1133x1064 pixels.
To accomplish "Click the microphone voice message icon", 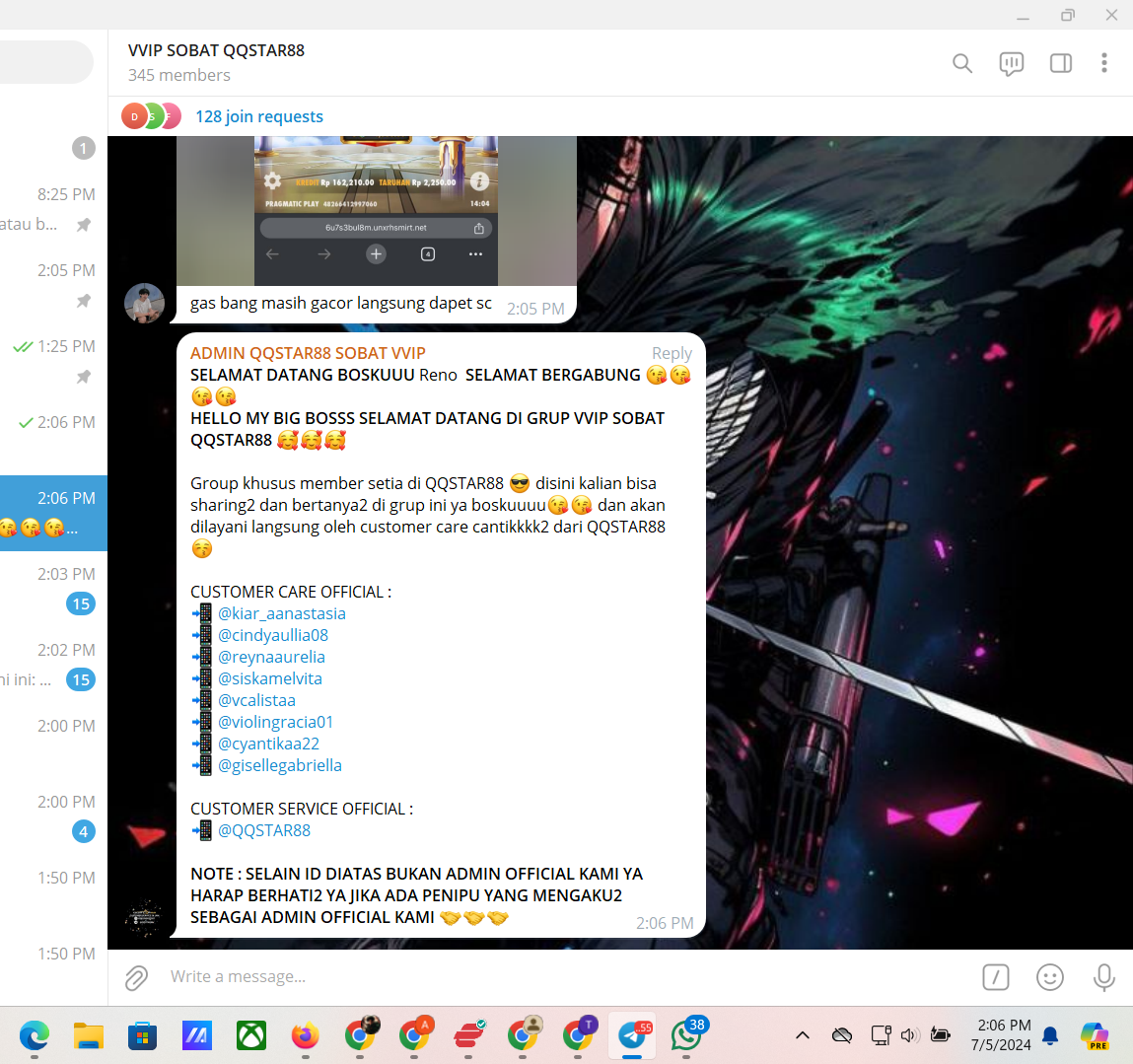I will tap(1103, 977).
